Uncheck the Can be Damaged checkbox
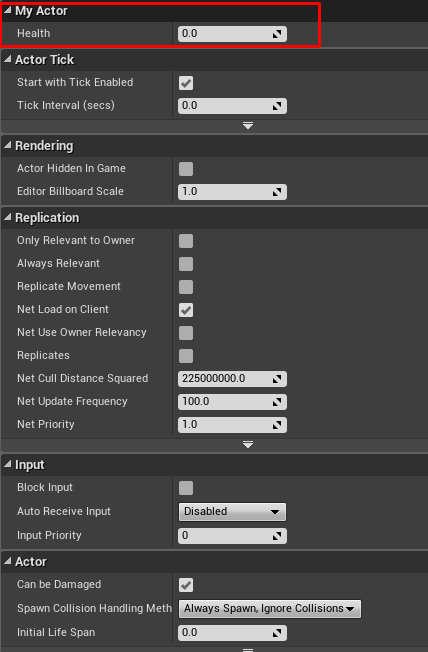This screenshot has height=652, width=428. [186, 585]
